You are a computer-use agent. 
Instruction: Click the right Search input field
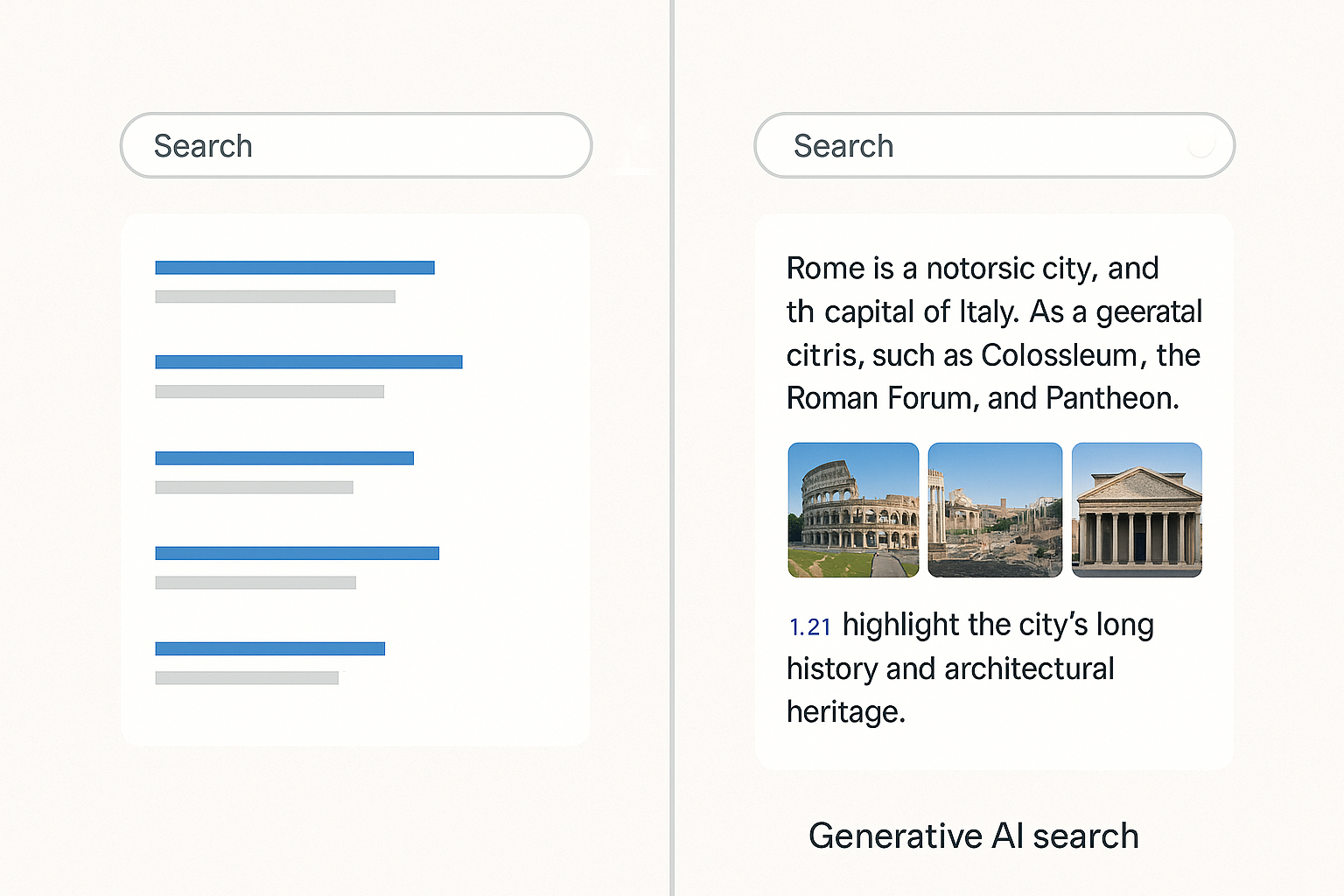(971, 145)
